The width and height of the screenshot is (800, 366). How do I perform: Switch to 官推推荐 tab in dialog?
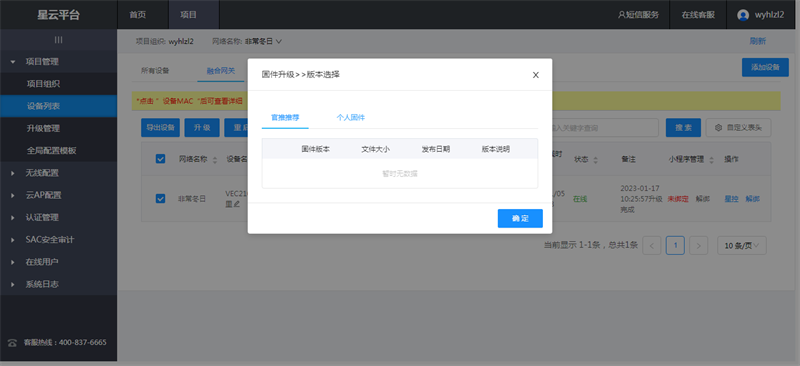(x=285, y=117)
